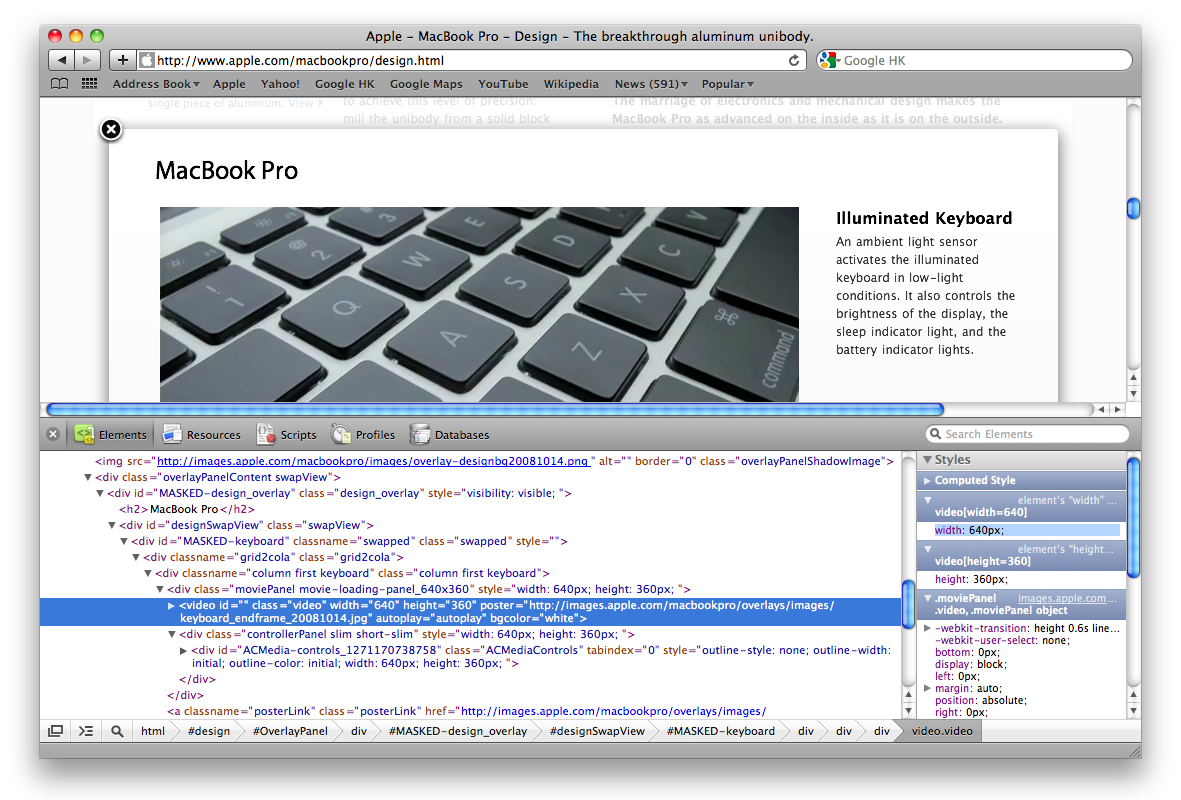Dock or undock the inspector window
The height and width of the screenshot is (800, 1181).
[x=56, y=731]
